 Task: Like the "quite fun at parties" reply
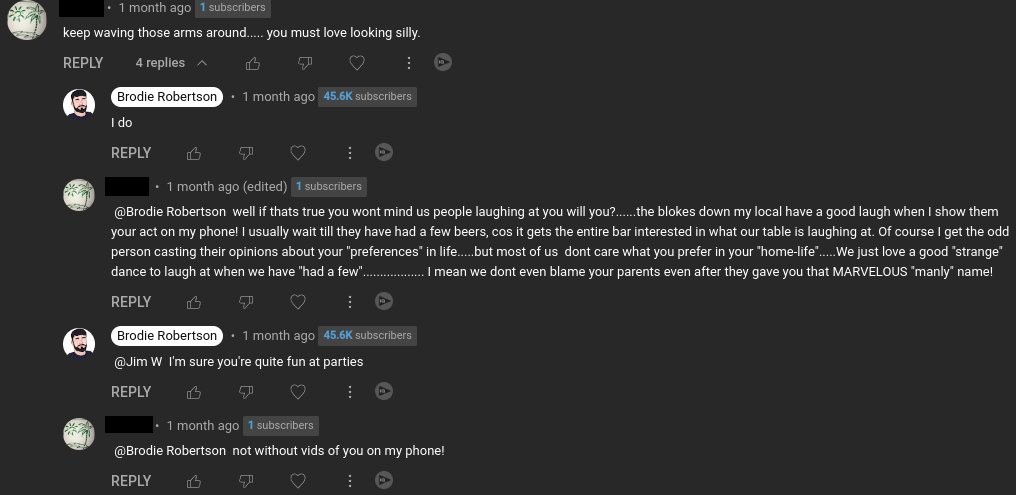tap(193, 392)
